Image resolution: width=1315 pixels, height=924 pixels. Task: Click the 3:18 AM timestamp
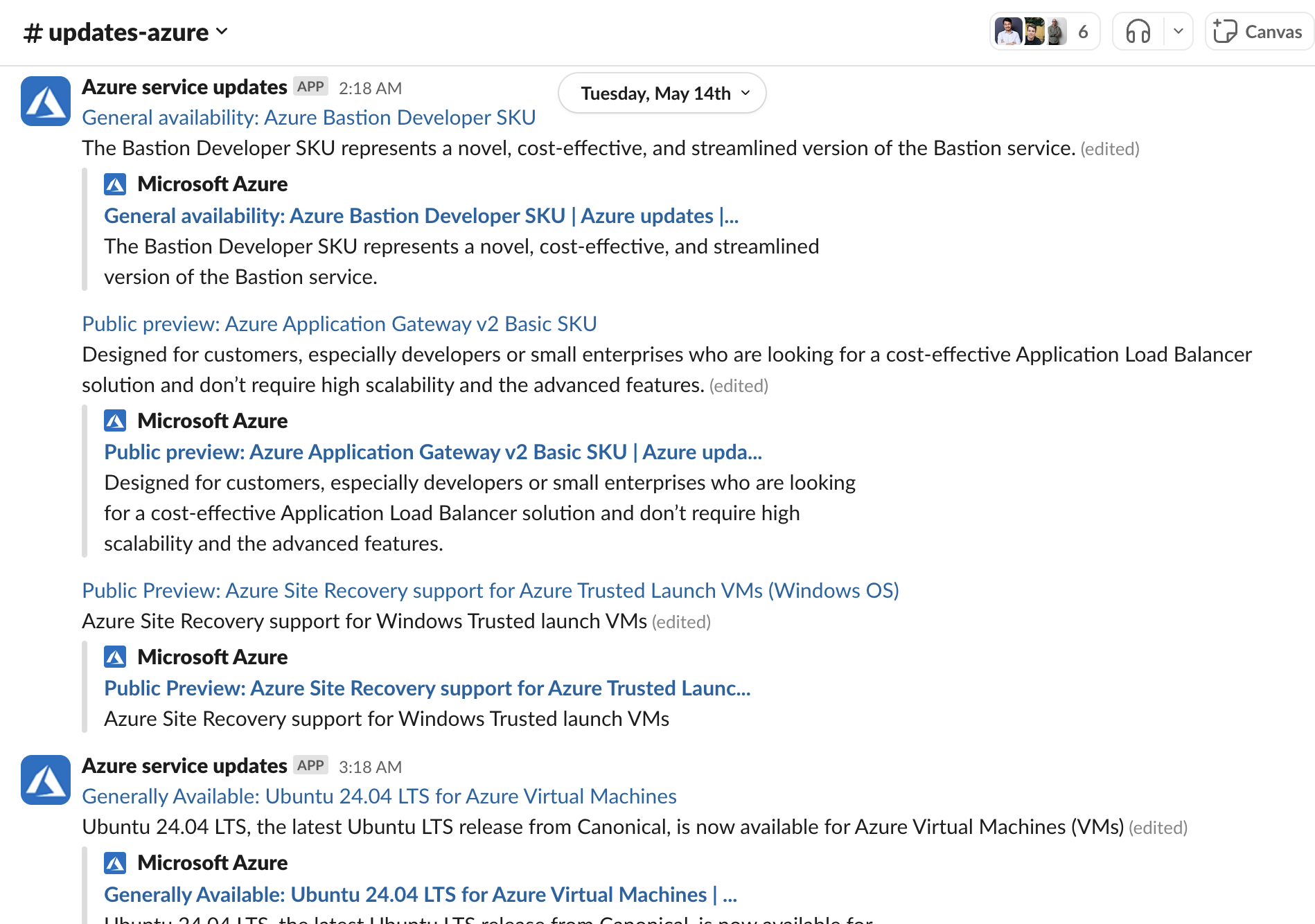[x=370, y=767]
